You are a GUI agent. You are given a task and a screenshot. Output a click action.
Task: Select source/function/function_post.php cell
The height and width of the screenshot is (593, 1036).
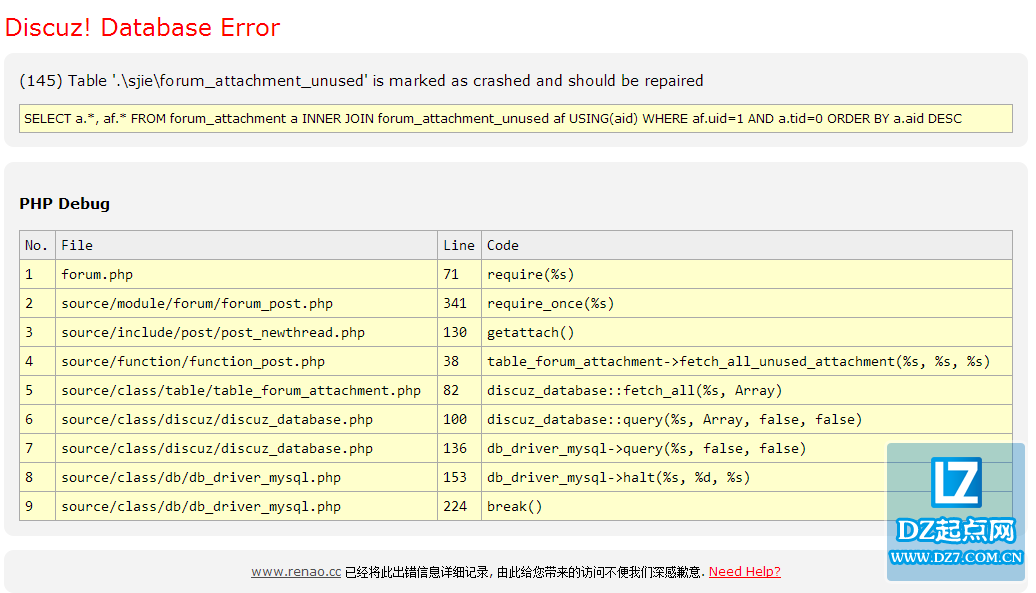[x=246, y=361]
